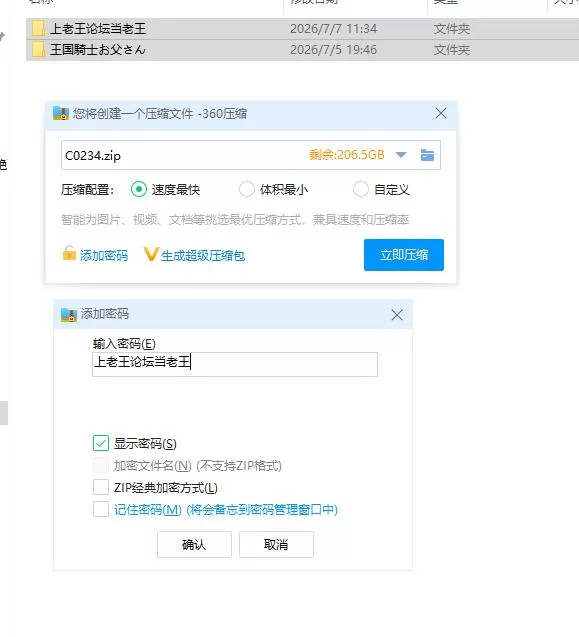Uncheck the 显示密码 checkbox
The height and width of the screenshot is (637, 579).
coord(101,443)
